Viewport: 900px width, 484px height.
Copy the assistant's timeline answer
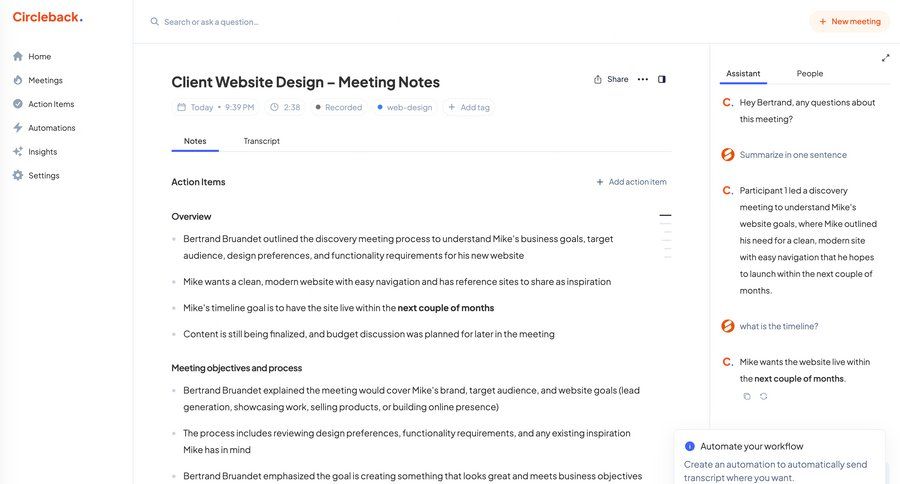coord(746,396)
